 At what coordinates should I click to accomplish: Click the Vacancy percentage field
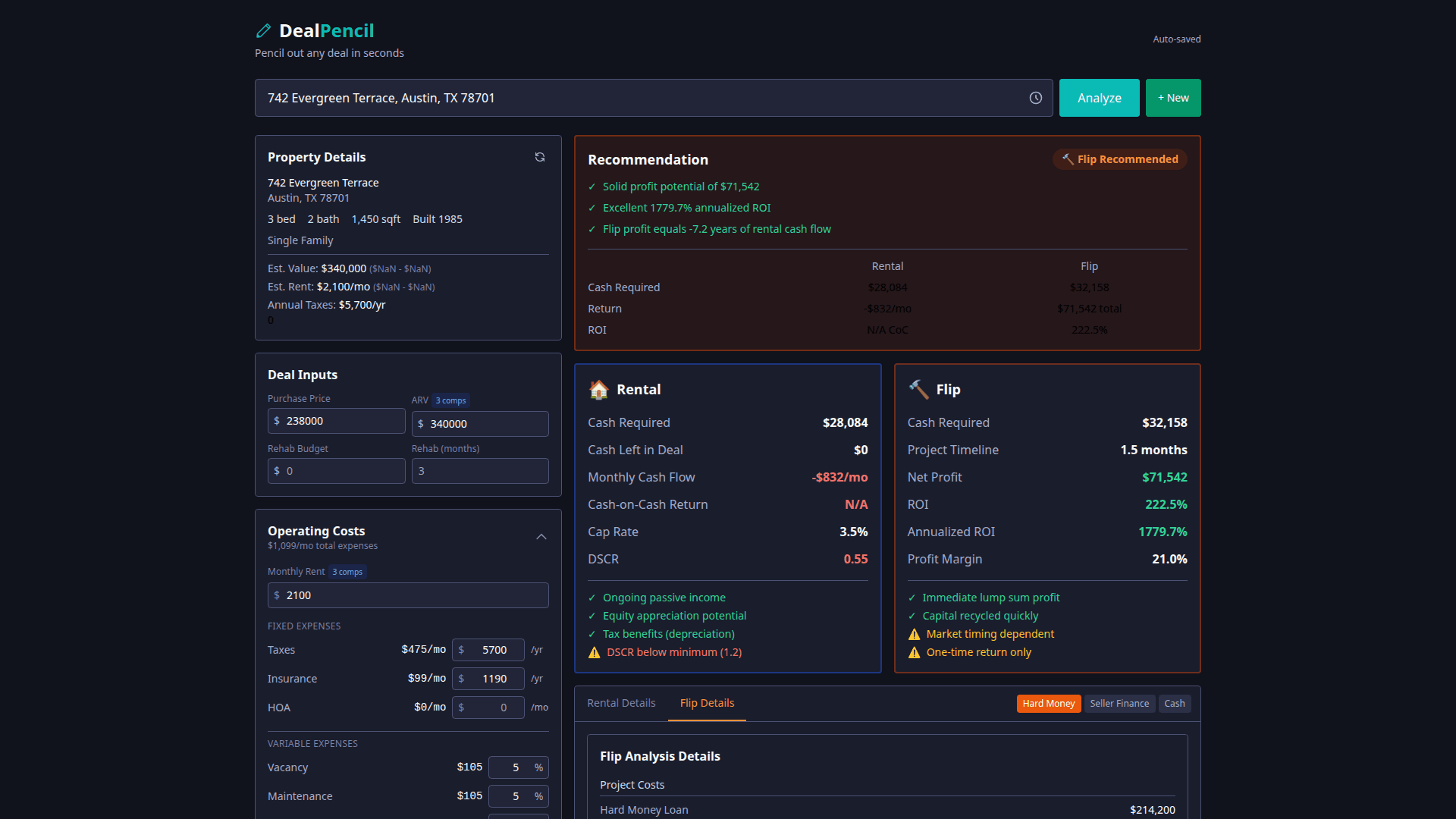519,767
